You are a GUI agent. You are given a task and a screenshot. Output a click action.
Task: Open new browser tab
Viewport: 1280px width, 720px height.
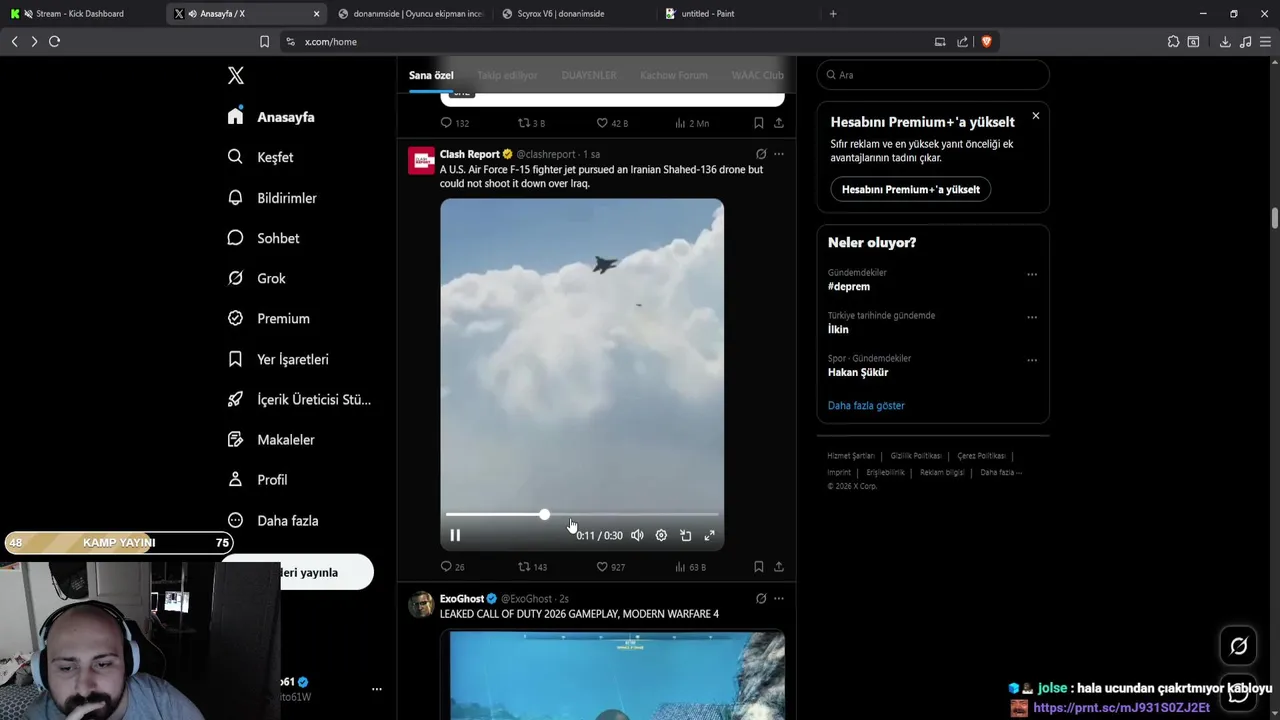[x=833, y=14]
